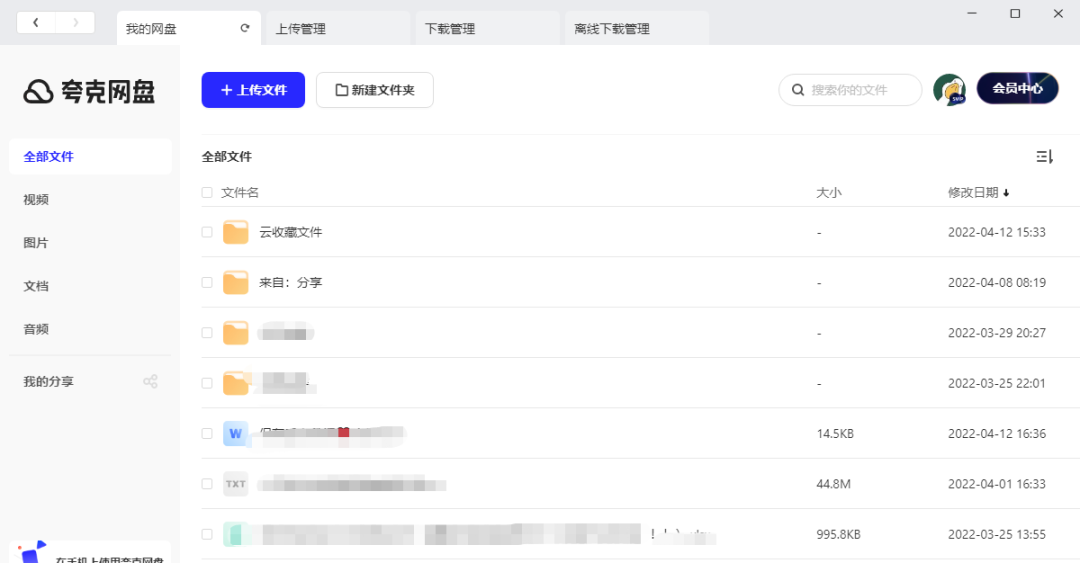Image resolution: width=1080 pixels, height=563 pixels.
Task: Click the 文件名 column header
Action: pyautogui.click(x=240, y=192)
